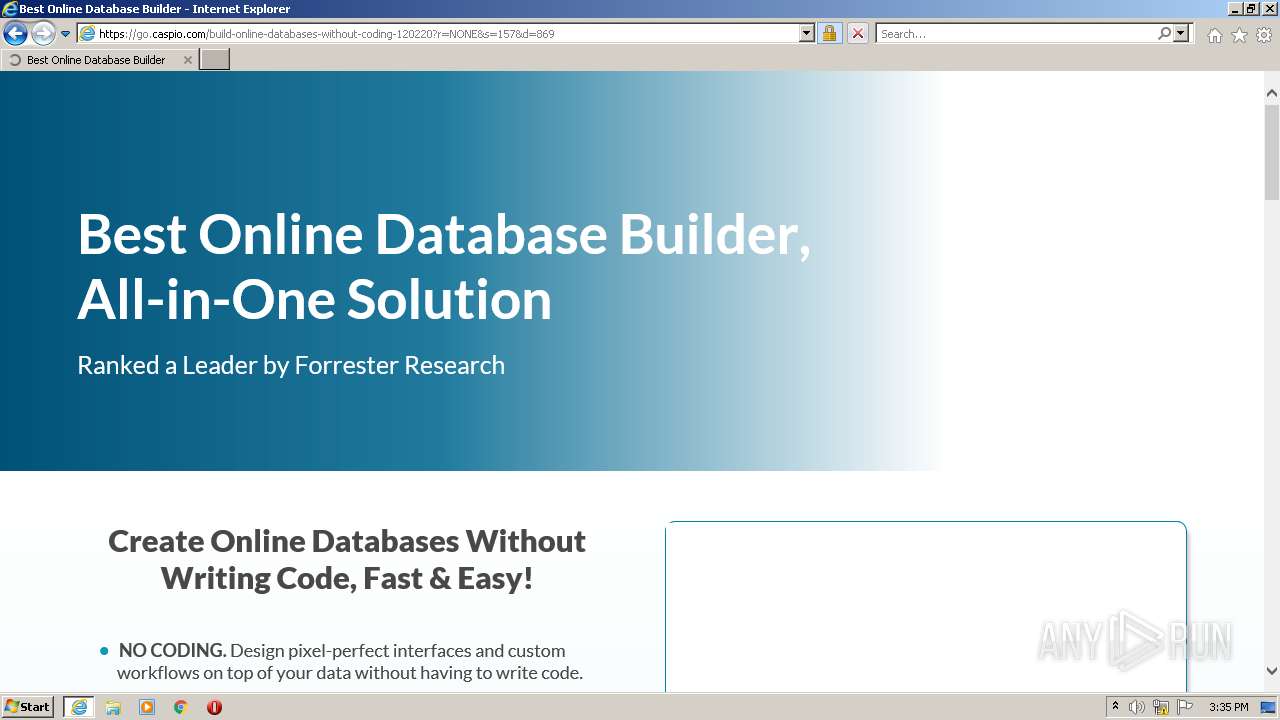Open the recent pages dropdown arrow
The width and height of the screenshot is (1280, 720).
pyautogui.click(x=66, y=34)
